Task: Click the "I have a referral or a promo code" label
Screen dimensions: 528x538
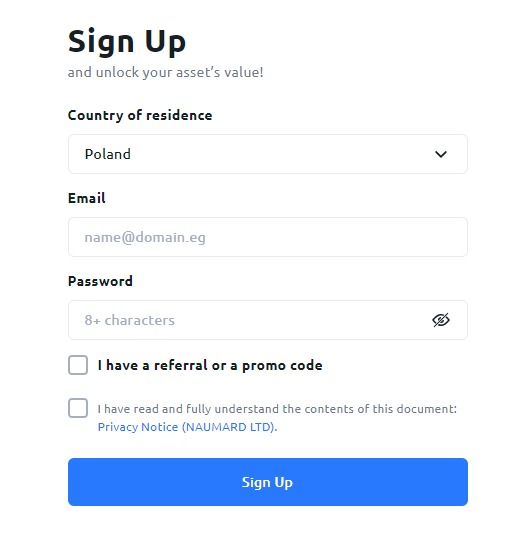Action: click(x=210, y=365)
